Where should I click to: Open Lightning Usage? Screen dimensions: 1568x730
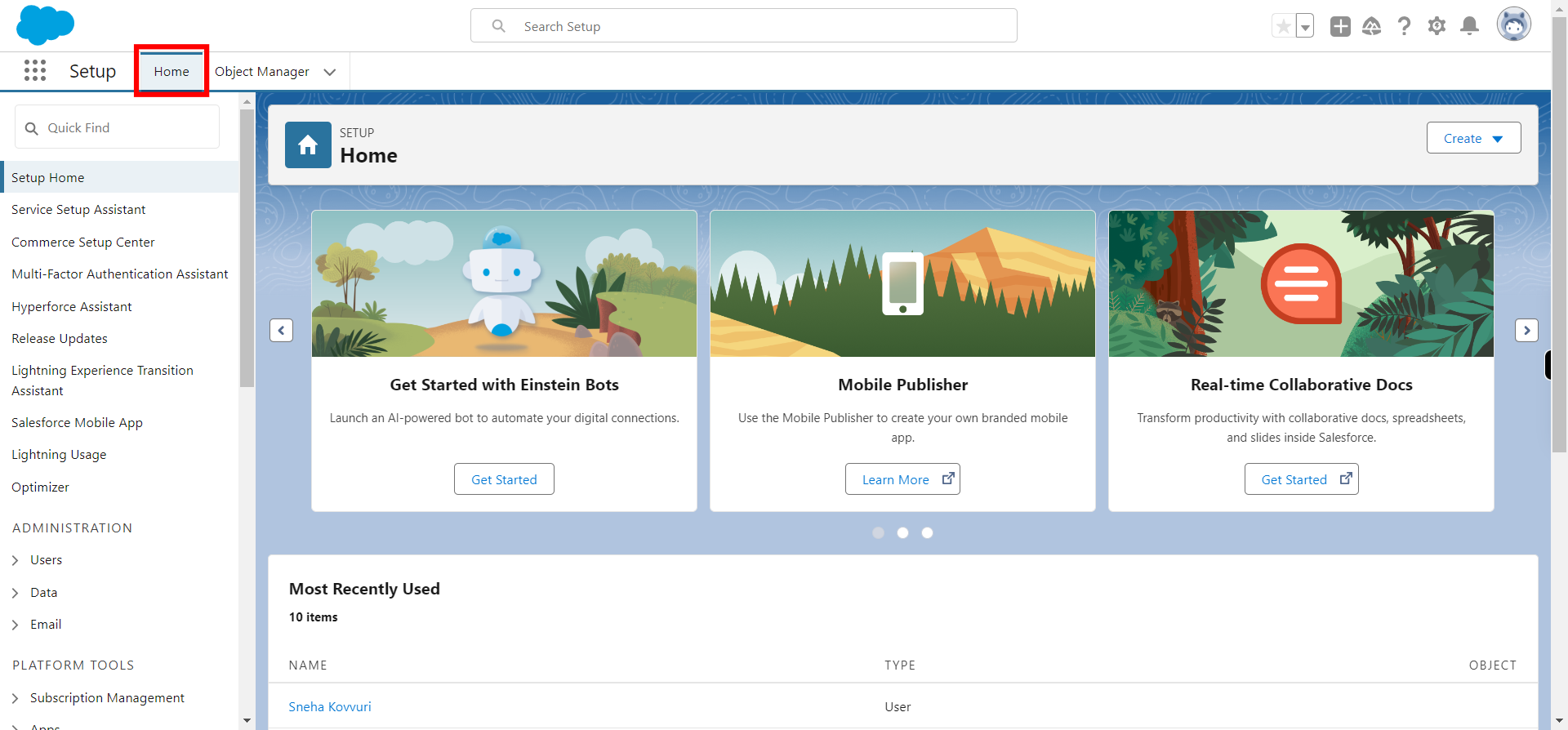pos(59,455)
